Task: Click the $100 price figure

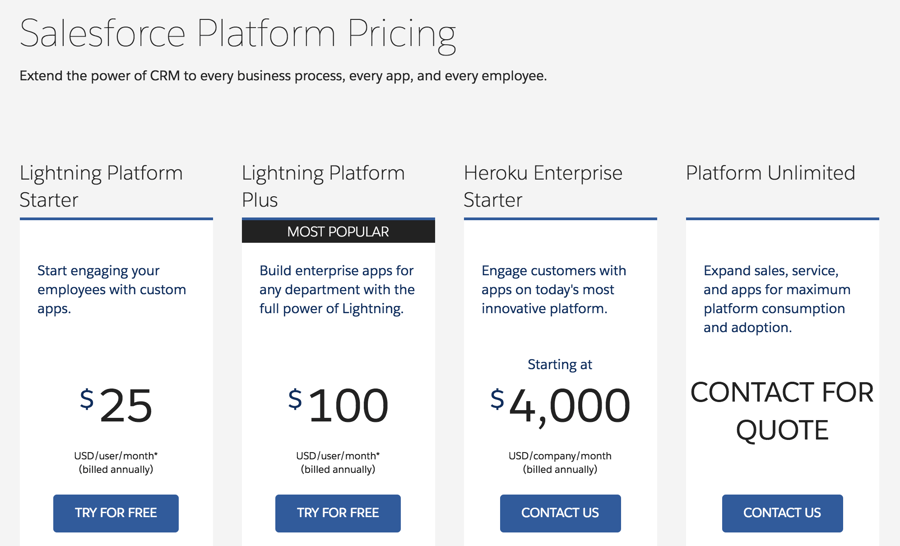Action: tap(338, 405)
